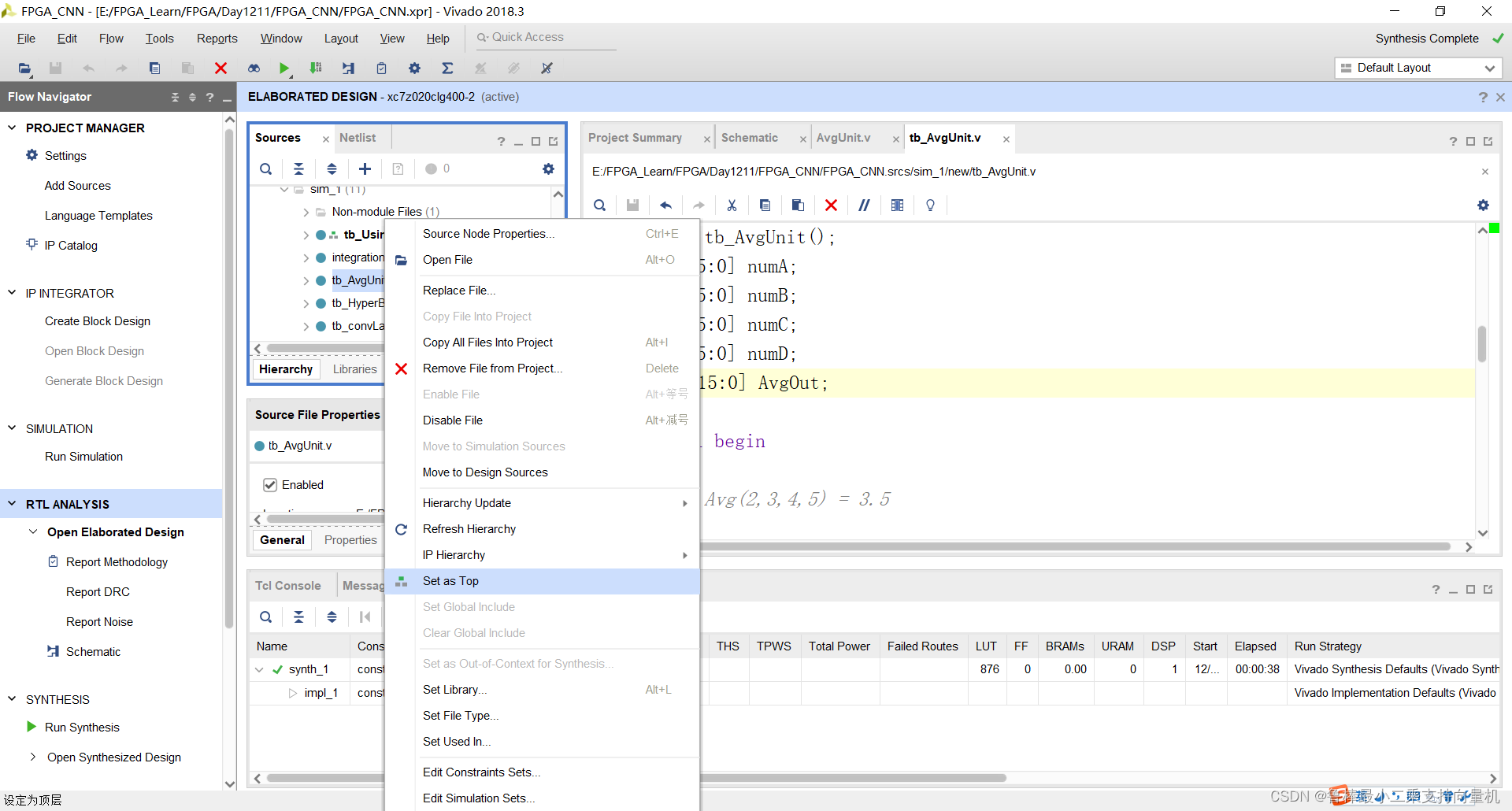Click the cut scissors icon in editor
1512x811 pixels.
(x=732, y=205)
